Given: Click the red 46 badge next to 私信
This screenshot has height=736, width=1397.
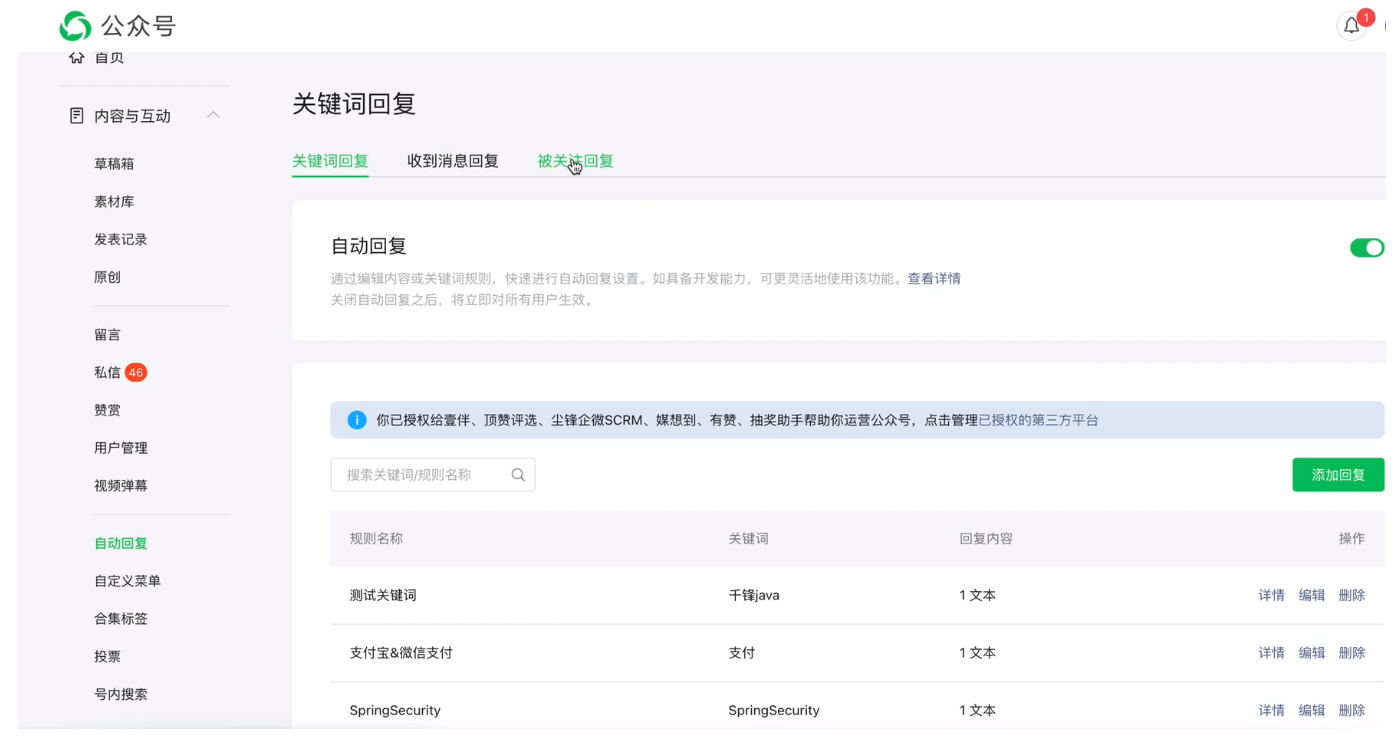Looking at the screenshot, I should tap(136, 373).
